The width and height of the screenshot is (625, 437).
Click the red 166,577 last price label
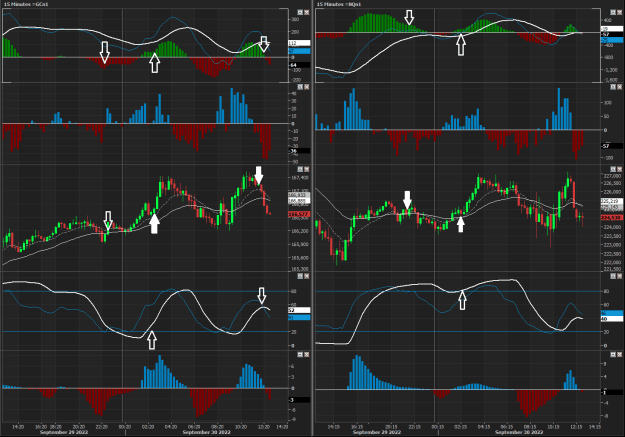tap(299, 214)
